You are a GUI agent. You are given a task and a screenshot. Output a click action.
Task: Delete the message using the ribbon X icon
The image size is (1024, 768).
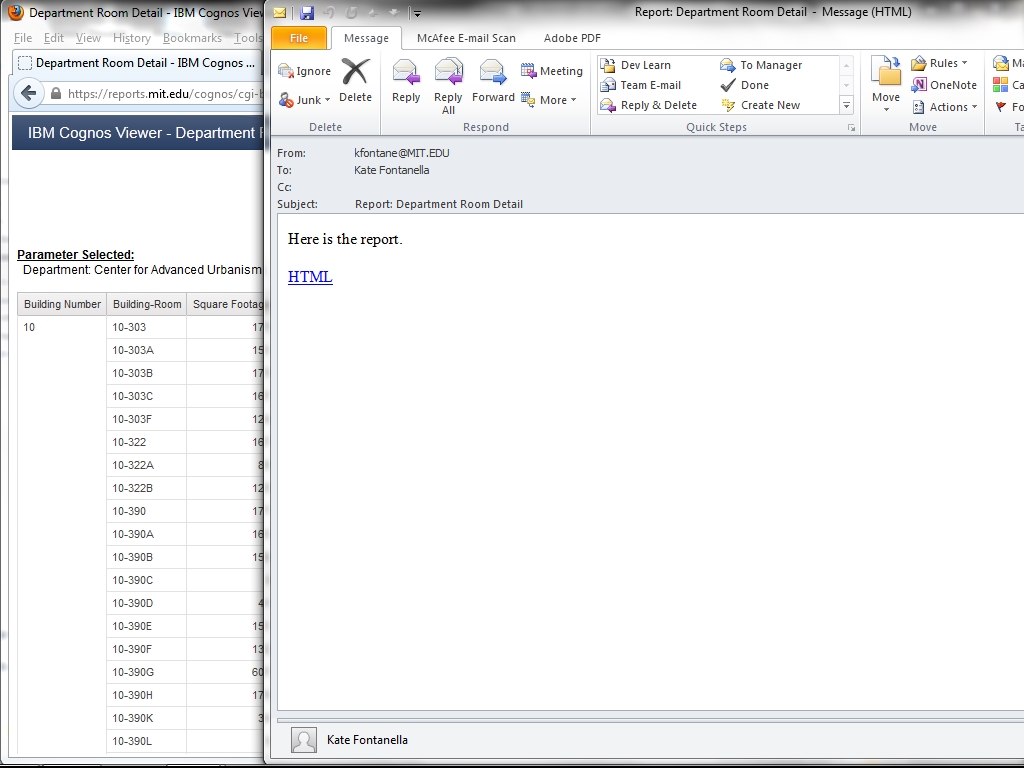pyautogui.click(x=355, y=81)
